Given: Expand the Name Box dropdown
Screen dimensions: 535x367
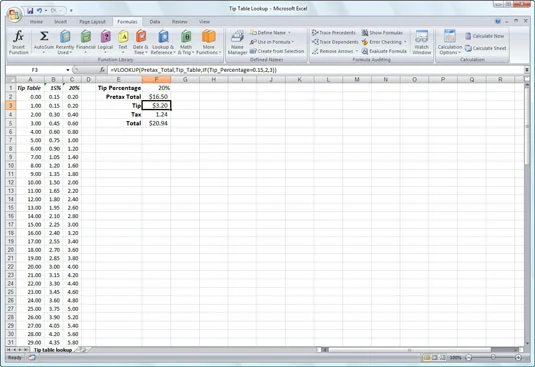Looking at the screenshot, I should 68,70.
